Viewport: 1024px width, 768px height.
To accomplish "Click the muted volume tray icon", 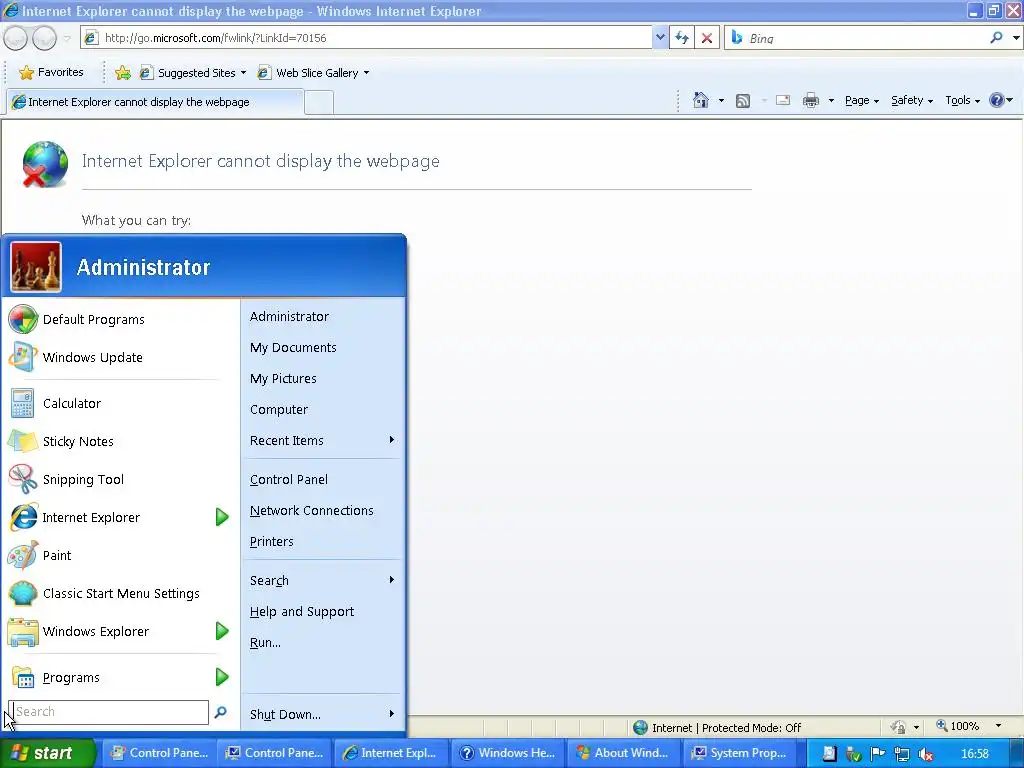I will pos(925,754).
